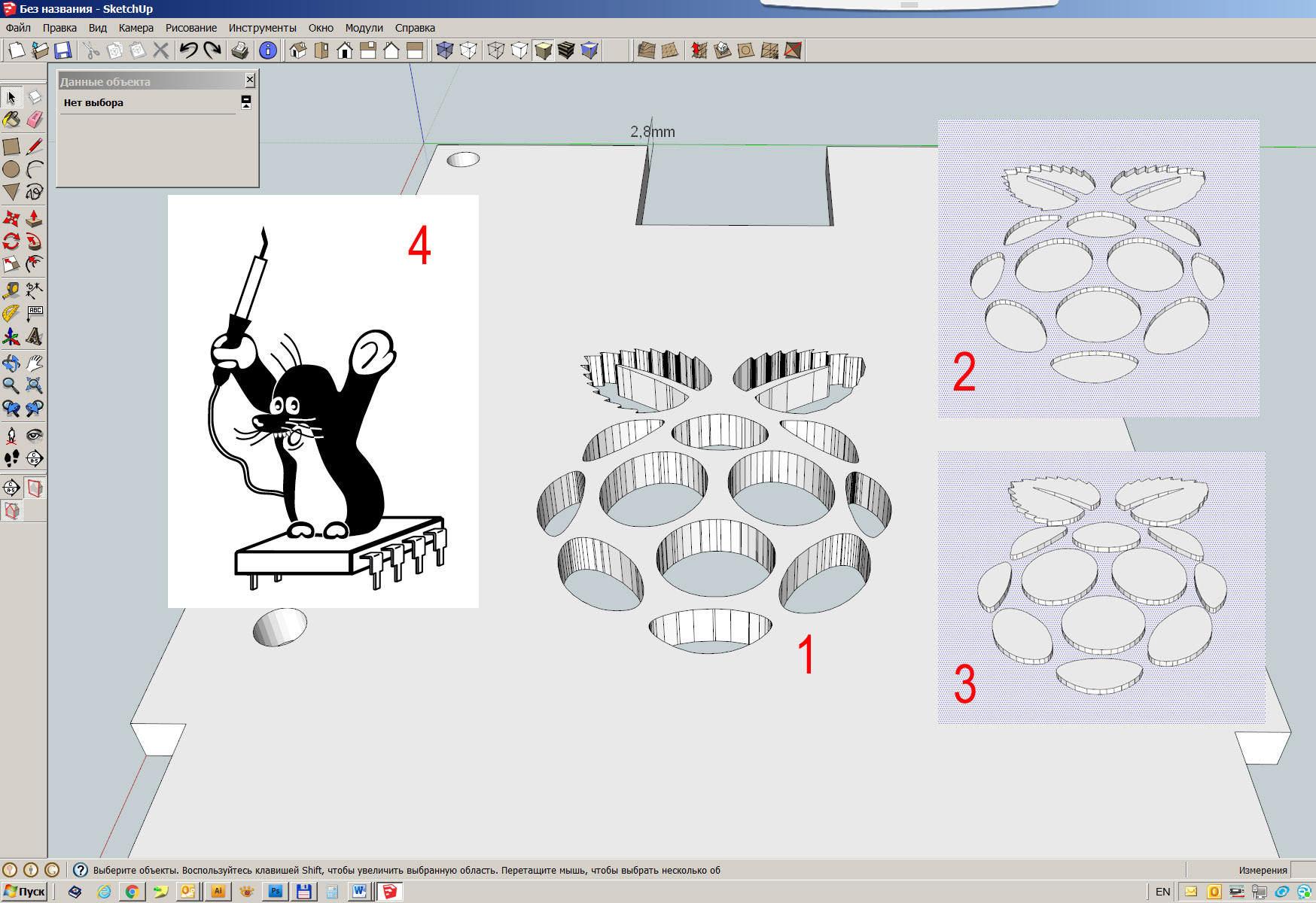The image size is (1316, 903).
Task: Click the Open file toolbar icon
Action: pyautogui.click(x=40, y=50)
